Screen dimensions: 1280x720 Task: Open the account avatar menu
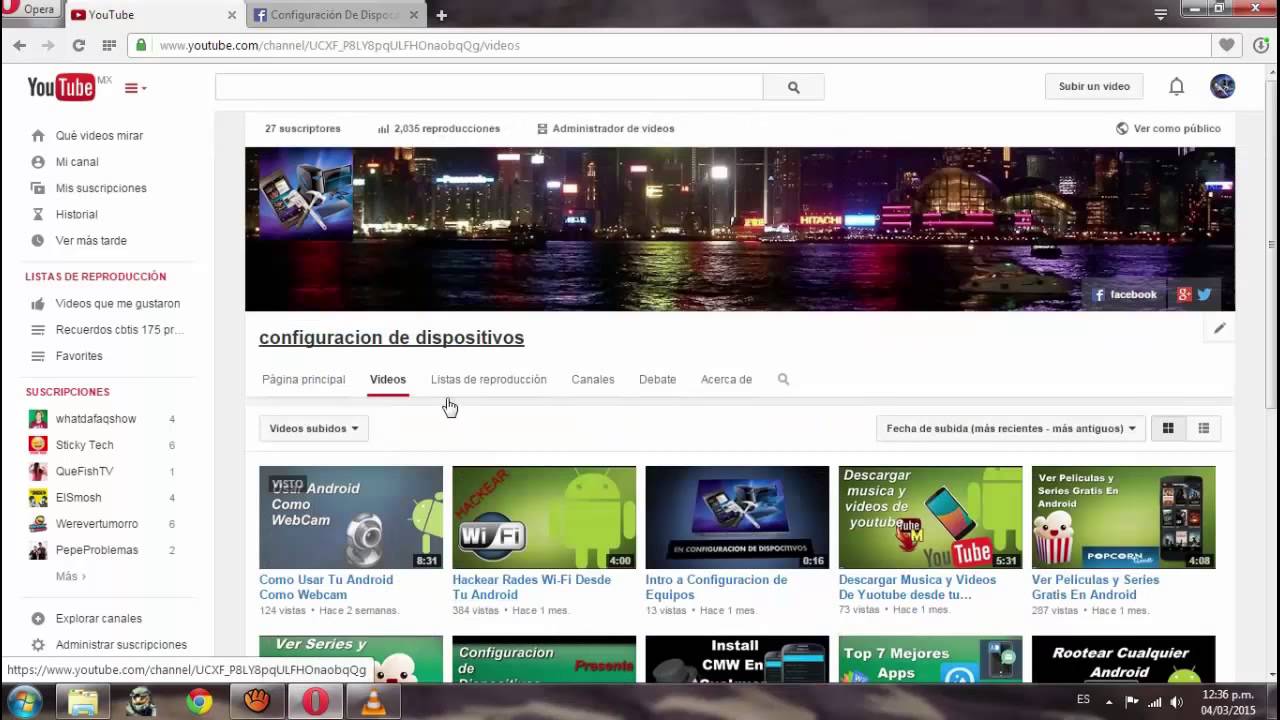click(x=1222, y=86)
